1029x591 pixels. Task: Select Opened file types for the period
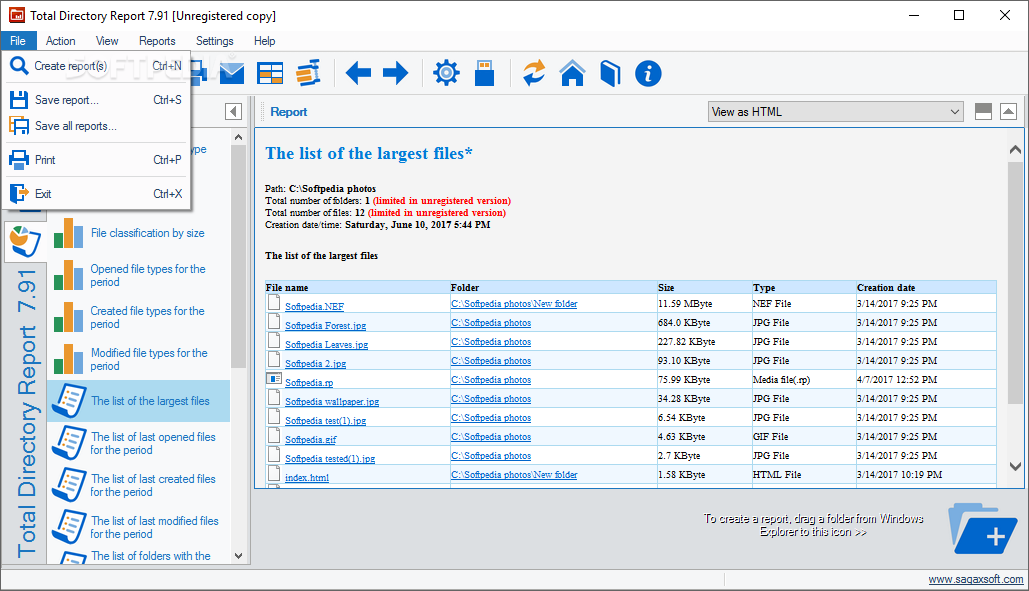click(138, 275)
